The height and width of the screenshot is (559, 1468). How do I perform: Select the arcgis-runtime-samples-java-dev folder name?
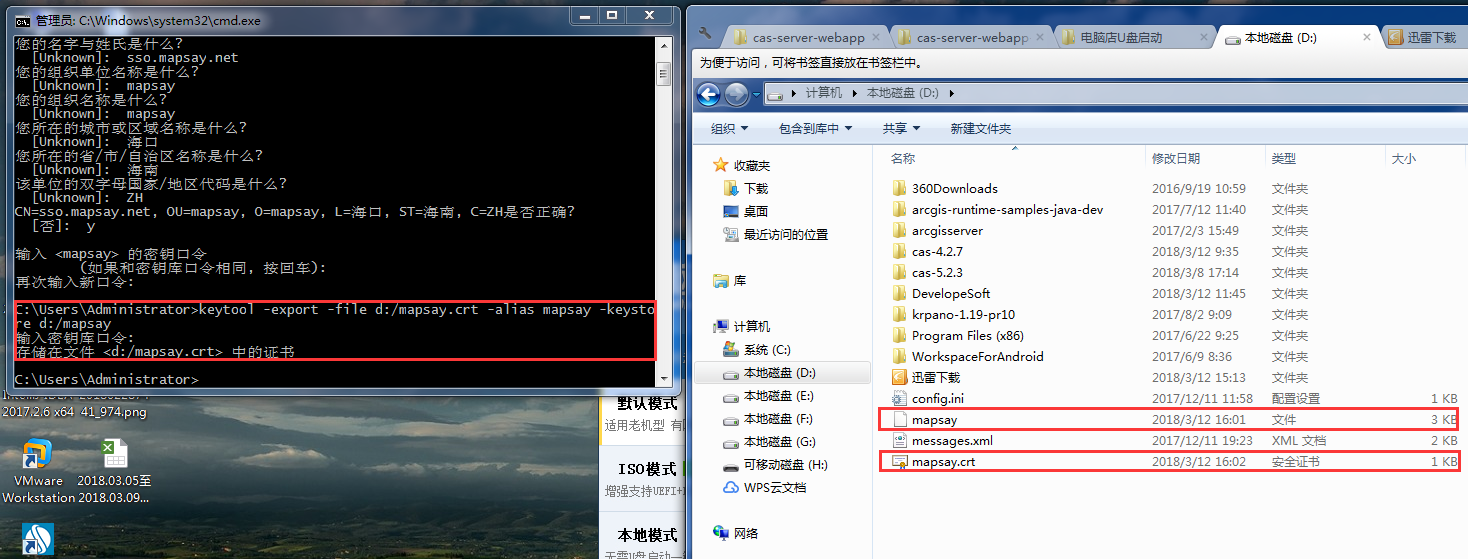coord(1007,209)
